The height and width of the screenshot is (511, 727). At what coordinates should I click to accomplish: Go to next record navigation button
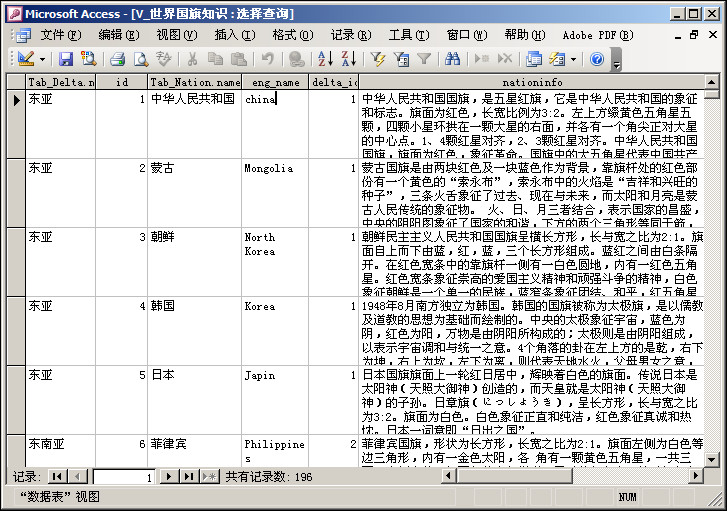point(169,476)
